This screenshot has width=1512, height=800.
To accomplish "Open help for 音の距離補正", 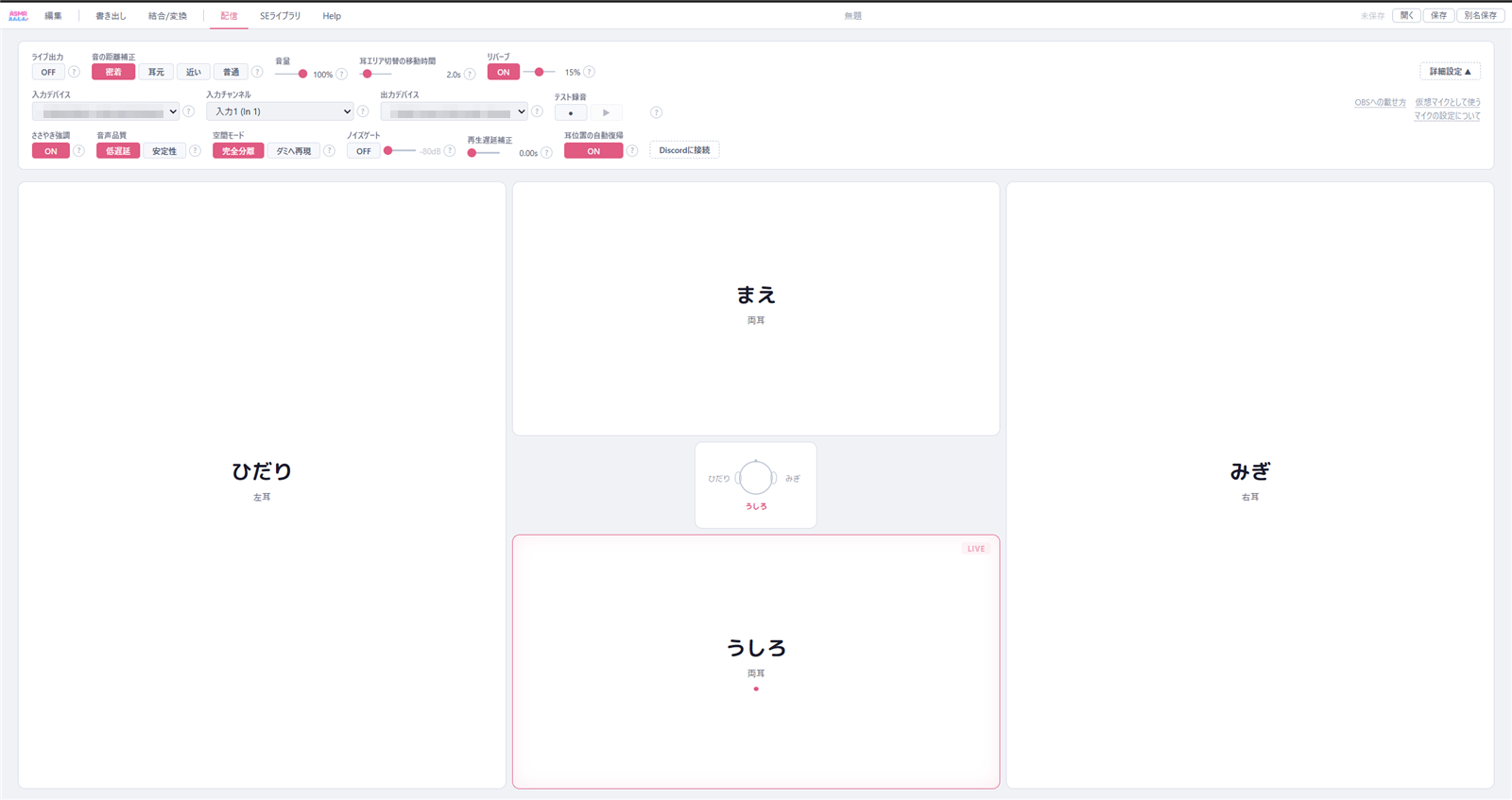I will coord(257,72).
